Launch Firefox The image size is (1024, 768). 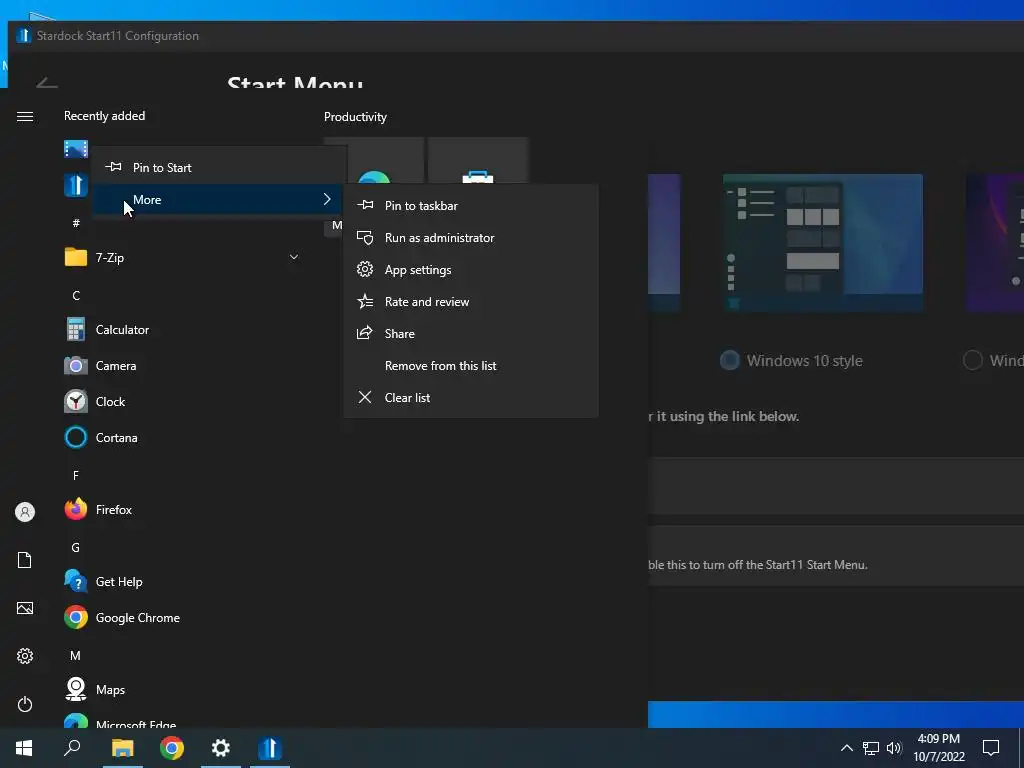[183, 509]
